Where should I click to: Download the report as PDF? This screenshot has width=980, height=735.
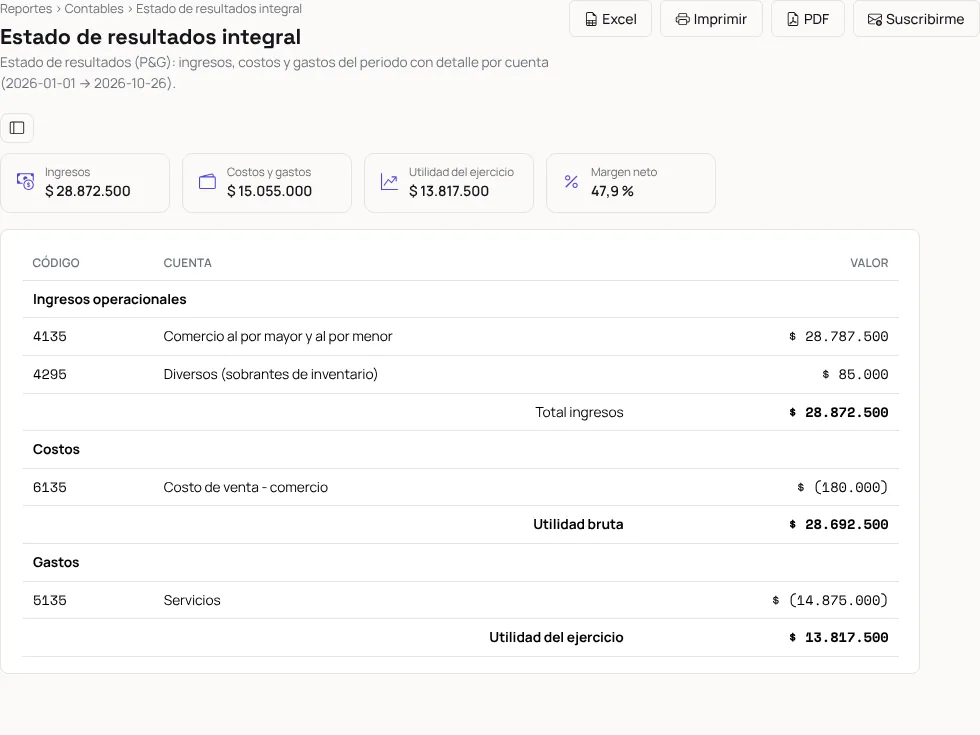[x=808, y=19]
